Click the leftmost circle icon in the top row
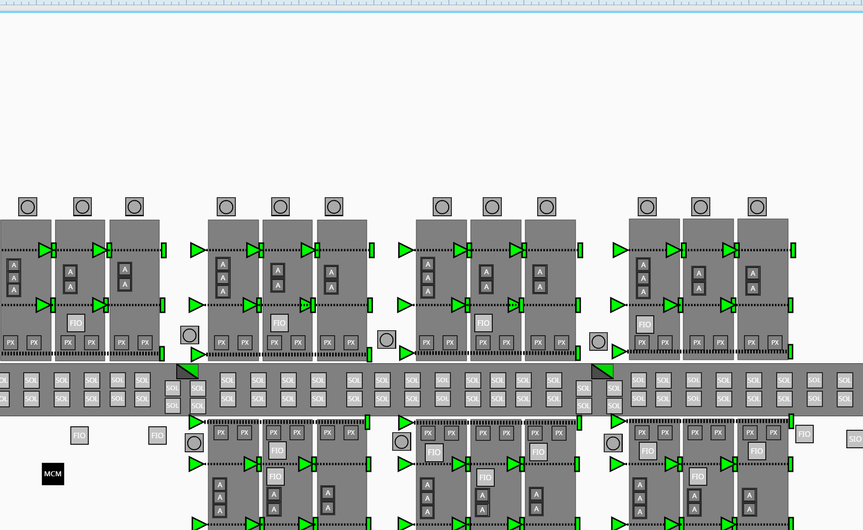The image size is (863, 530). [x=28, y=207]
